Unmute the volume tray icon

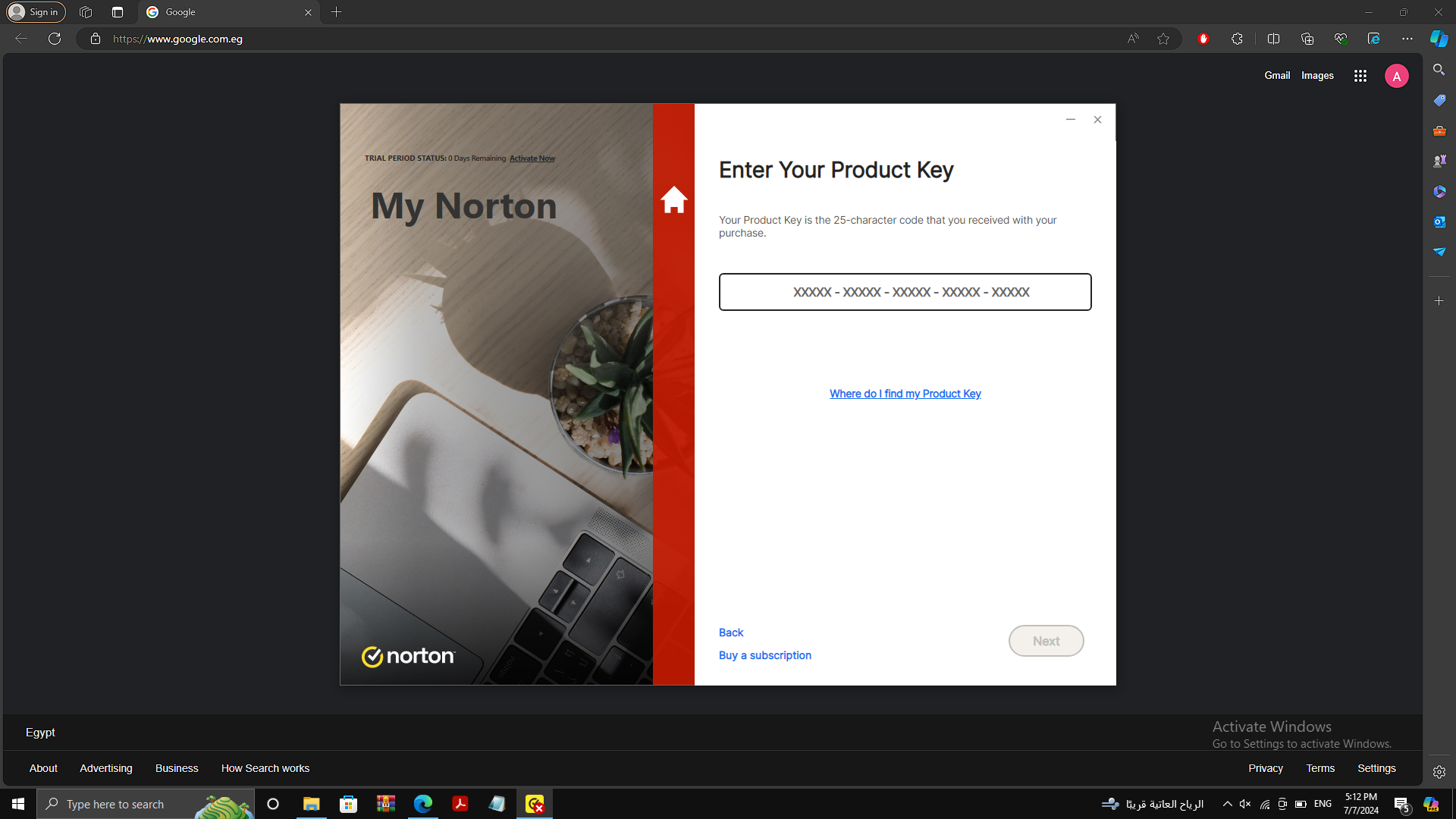click(1245, 804)
